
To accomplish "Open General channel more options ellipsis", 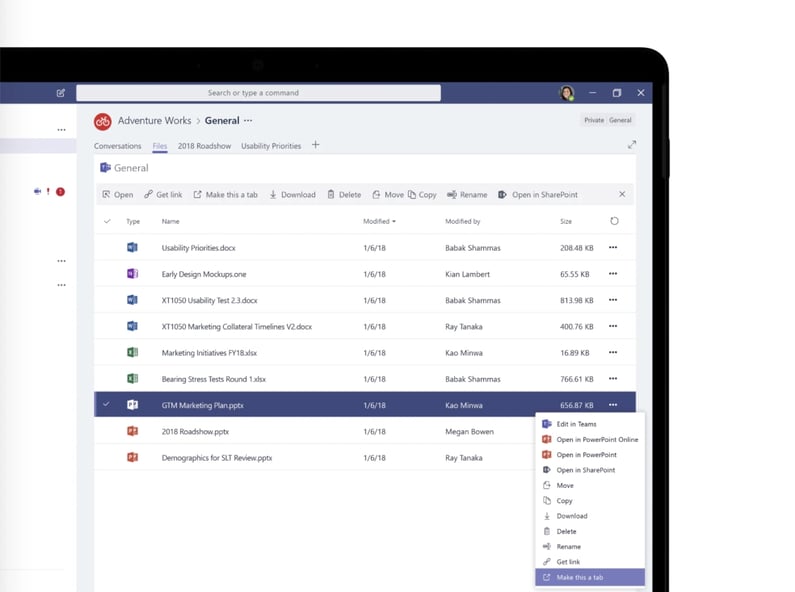I will [248, 121].
